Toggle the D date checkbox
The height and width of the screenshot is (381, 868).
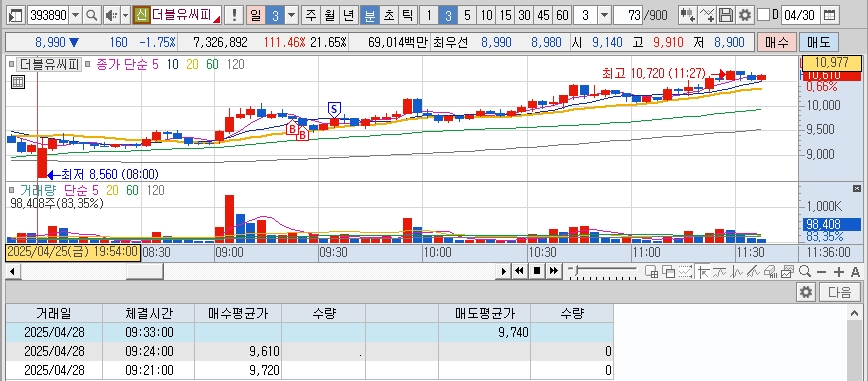(763, 14)
